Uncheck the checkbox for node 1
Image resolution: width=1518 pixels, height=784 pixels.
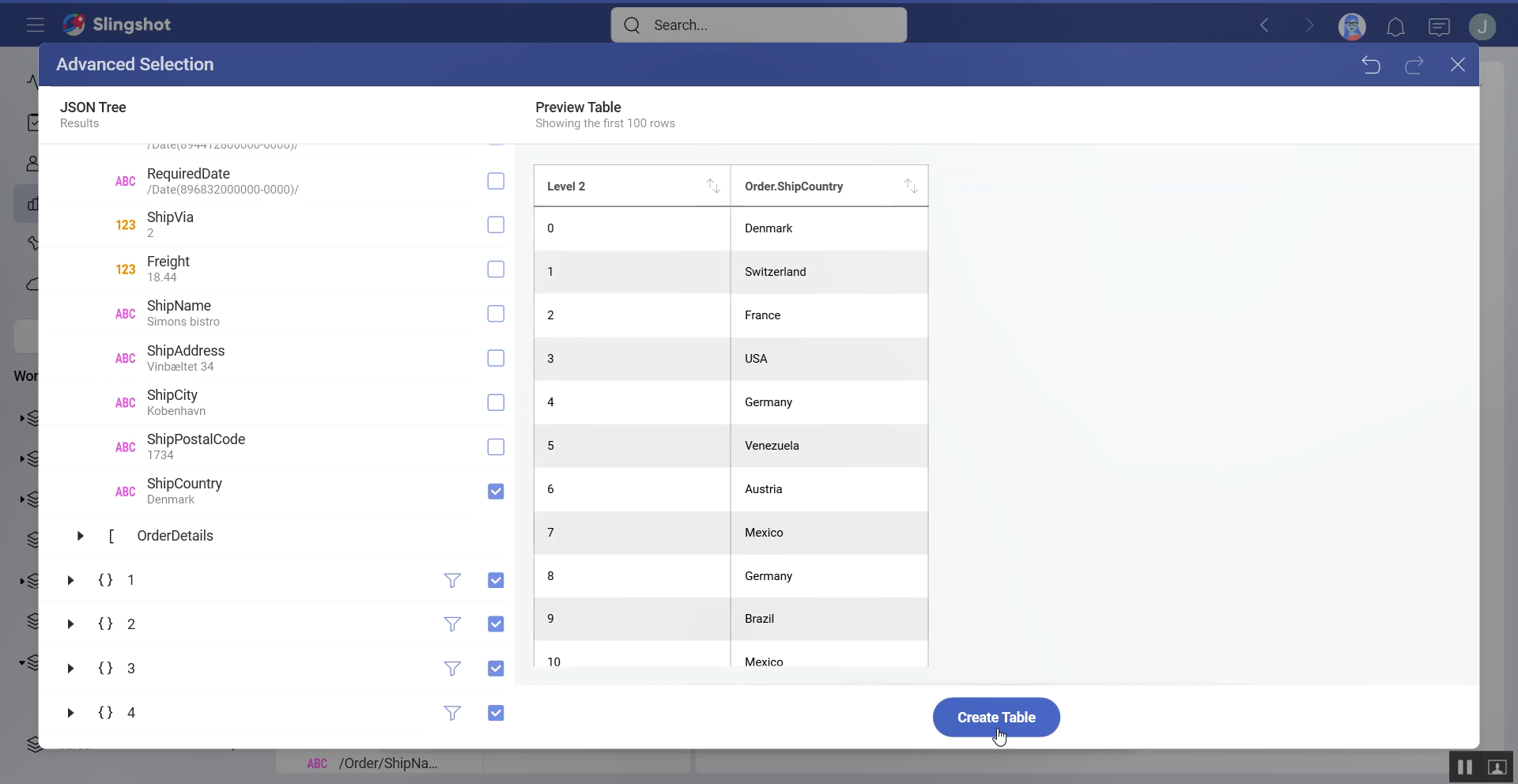click(x=496, y=580)
